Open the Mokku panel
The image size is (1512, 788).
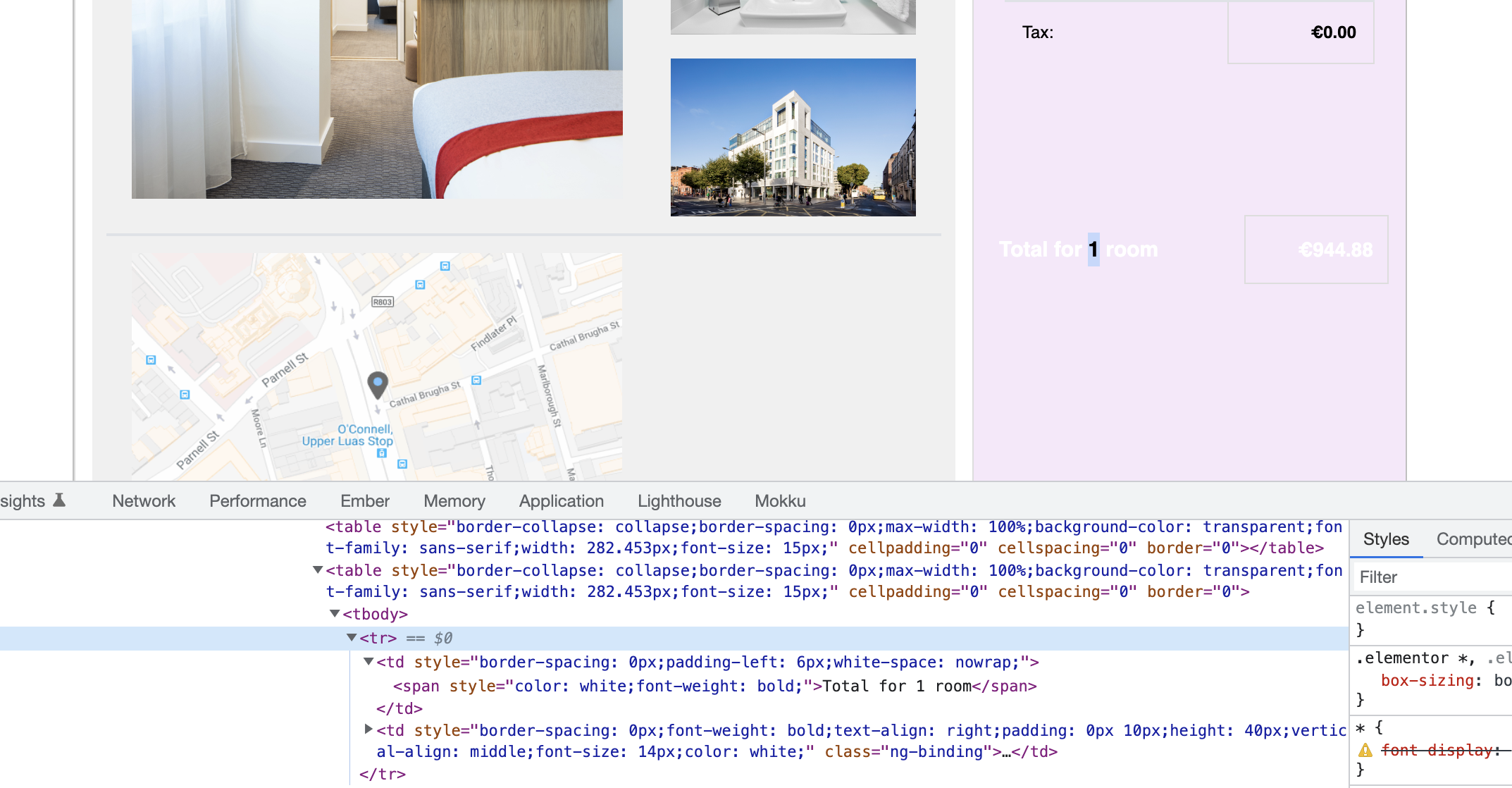pos(779,500)
